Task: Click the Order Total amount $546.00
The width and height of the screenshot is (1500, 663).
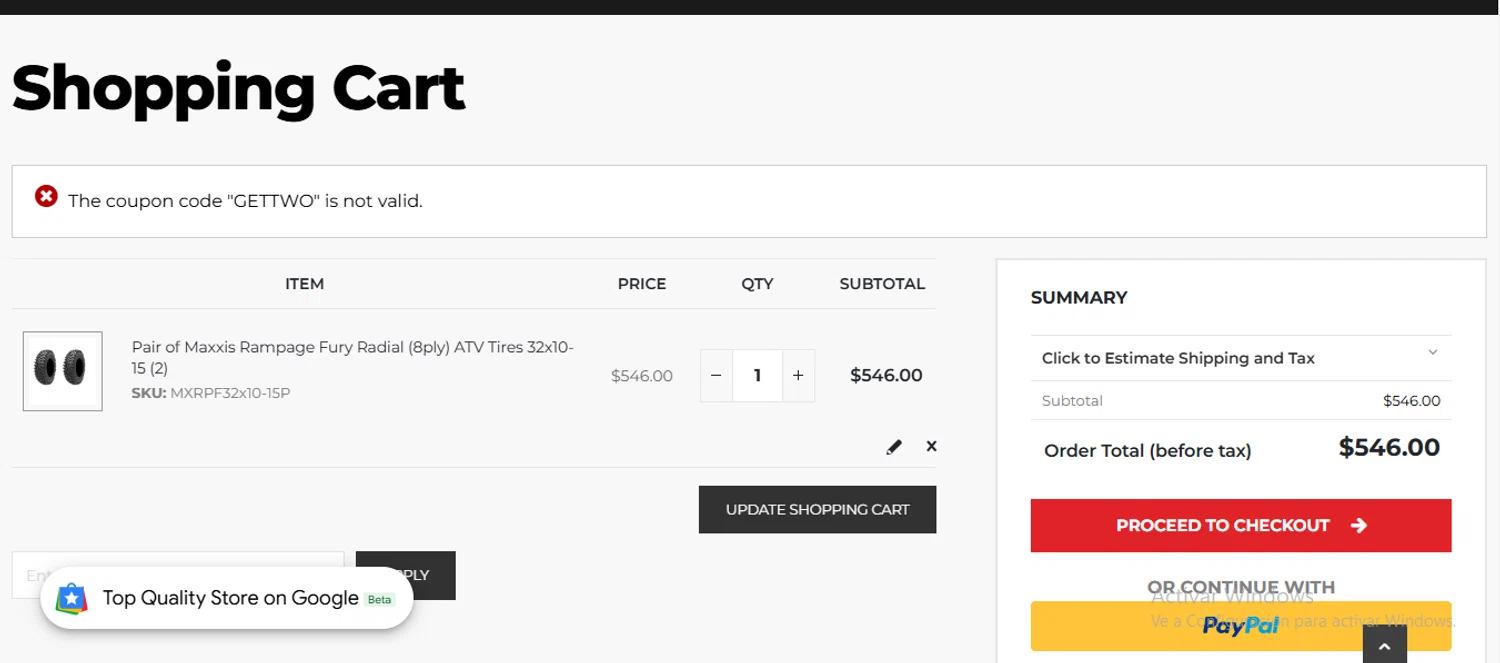Action: click(1389, 448)
